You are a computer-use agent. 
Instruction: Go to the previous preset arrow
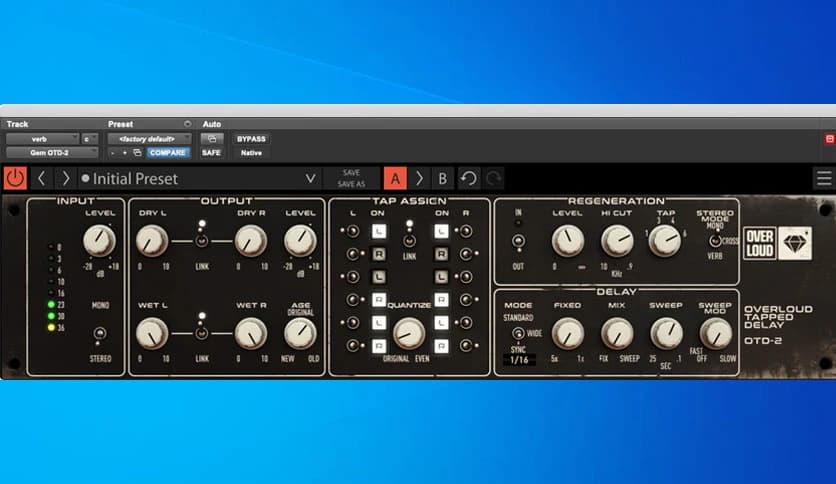pos(42,178)
